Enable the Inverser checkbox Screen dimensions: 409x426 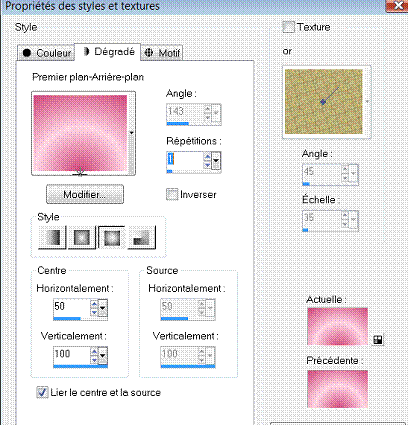point(172,194)
